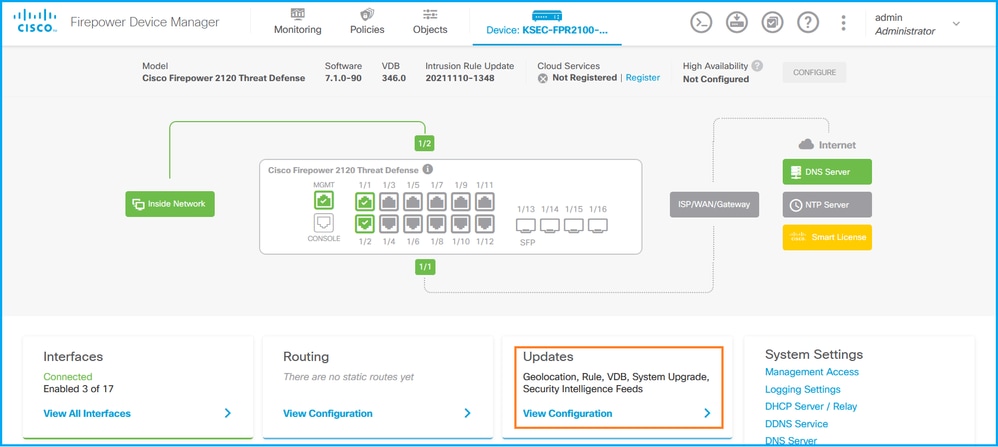Click the DNS Server status button
The image size is (998, 447).
(x=827, y=171)
